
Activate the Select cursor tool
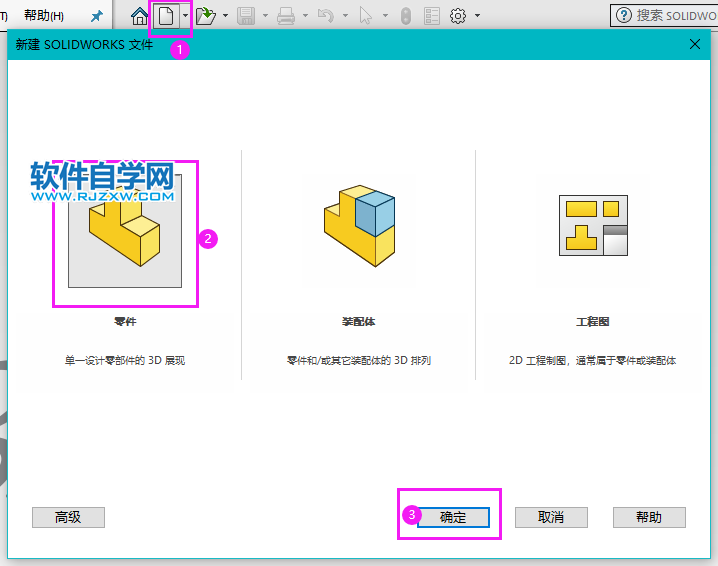[365, 16]
